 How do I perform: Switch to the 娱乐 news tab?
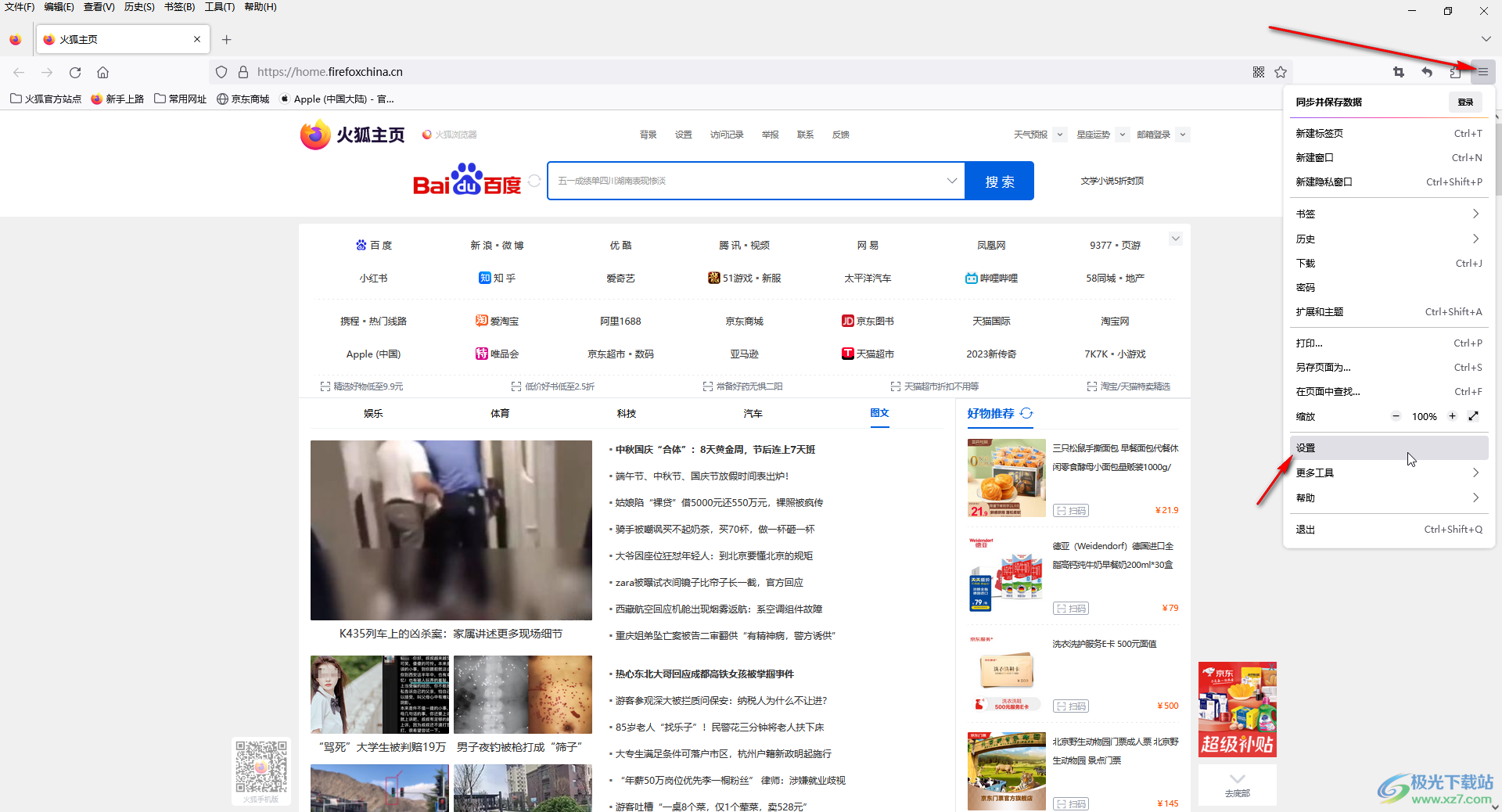pos(373,413)
